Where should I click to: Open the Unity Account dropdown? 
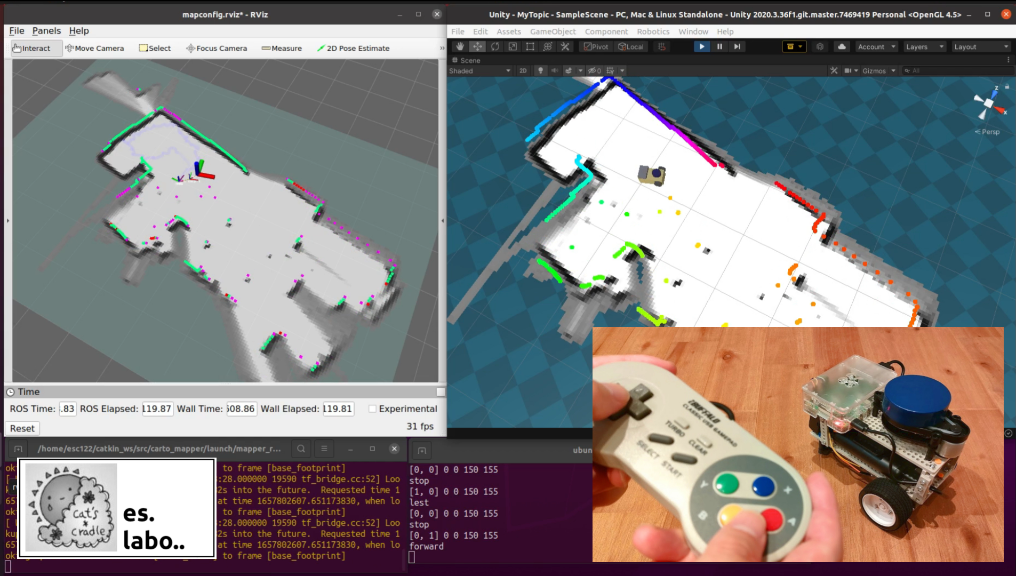pyautogui.click(x=876, y=46)
